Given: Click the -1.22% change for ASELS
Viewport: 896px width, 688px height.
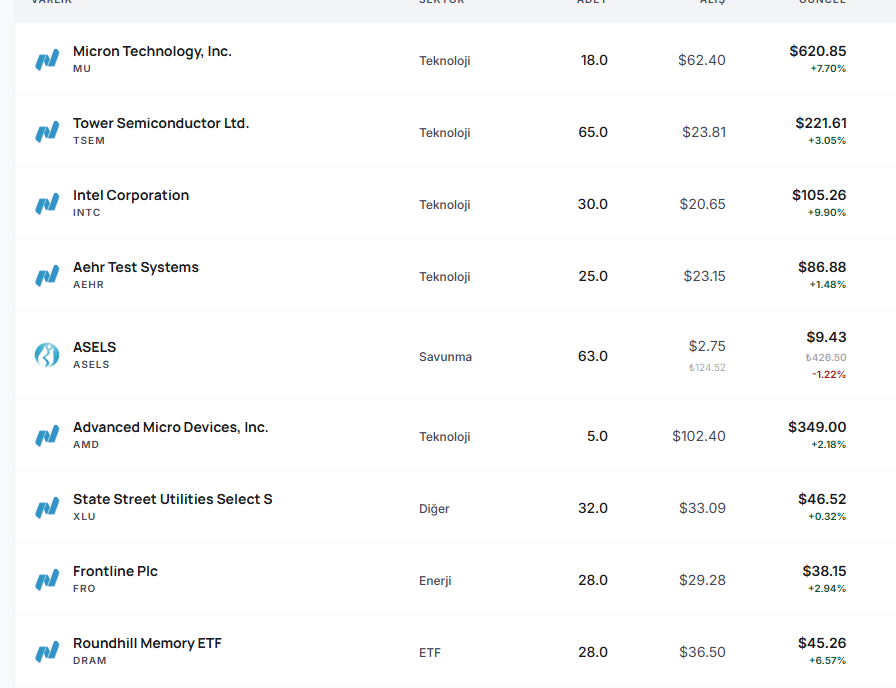Looking at the screenshot, I should 829,374.
